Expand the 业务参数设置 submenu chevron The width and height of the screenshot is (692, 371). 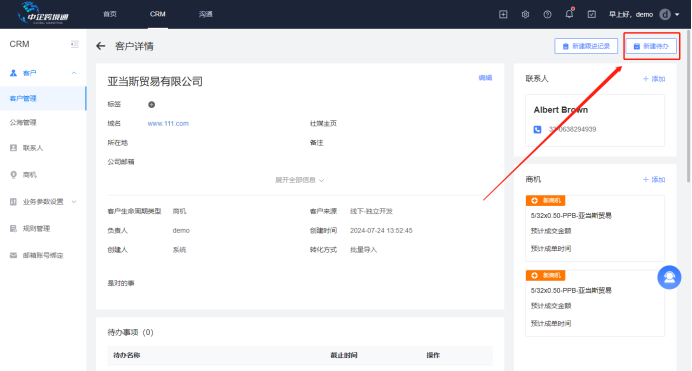[74, 202]
